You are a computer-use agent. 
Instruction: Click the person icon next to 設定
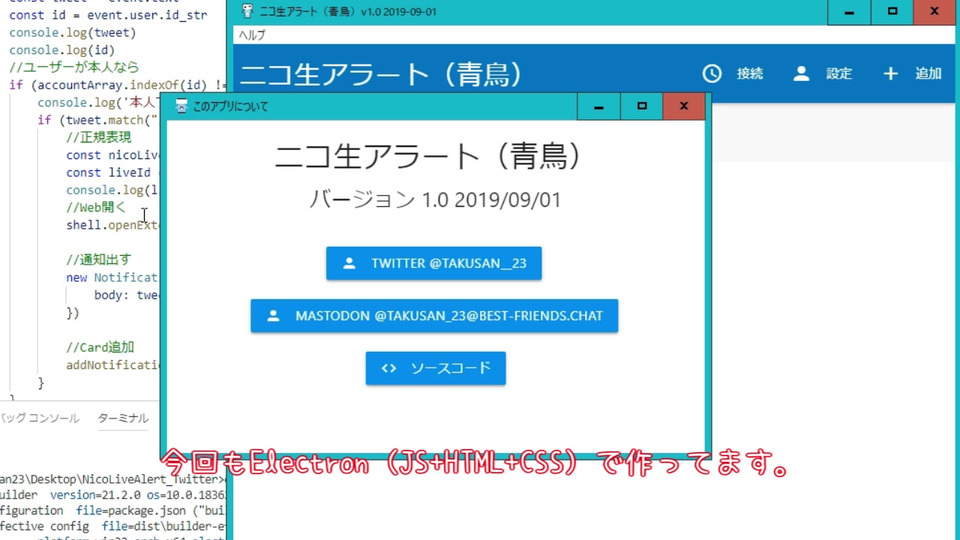(801, 73)
